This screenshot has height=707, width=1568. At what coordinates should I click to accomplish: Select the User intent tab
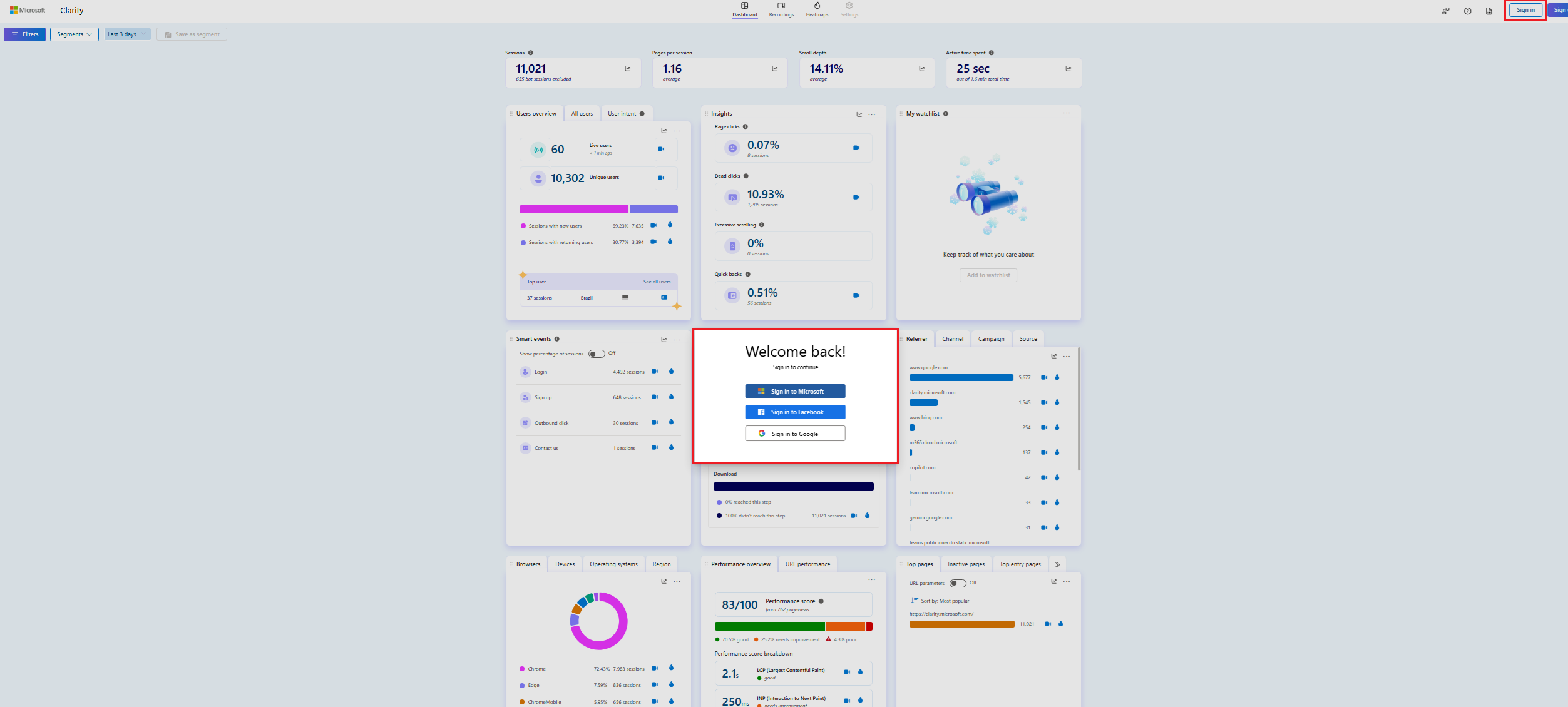pyautogui.click(x=626, y=114)
